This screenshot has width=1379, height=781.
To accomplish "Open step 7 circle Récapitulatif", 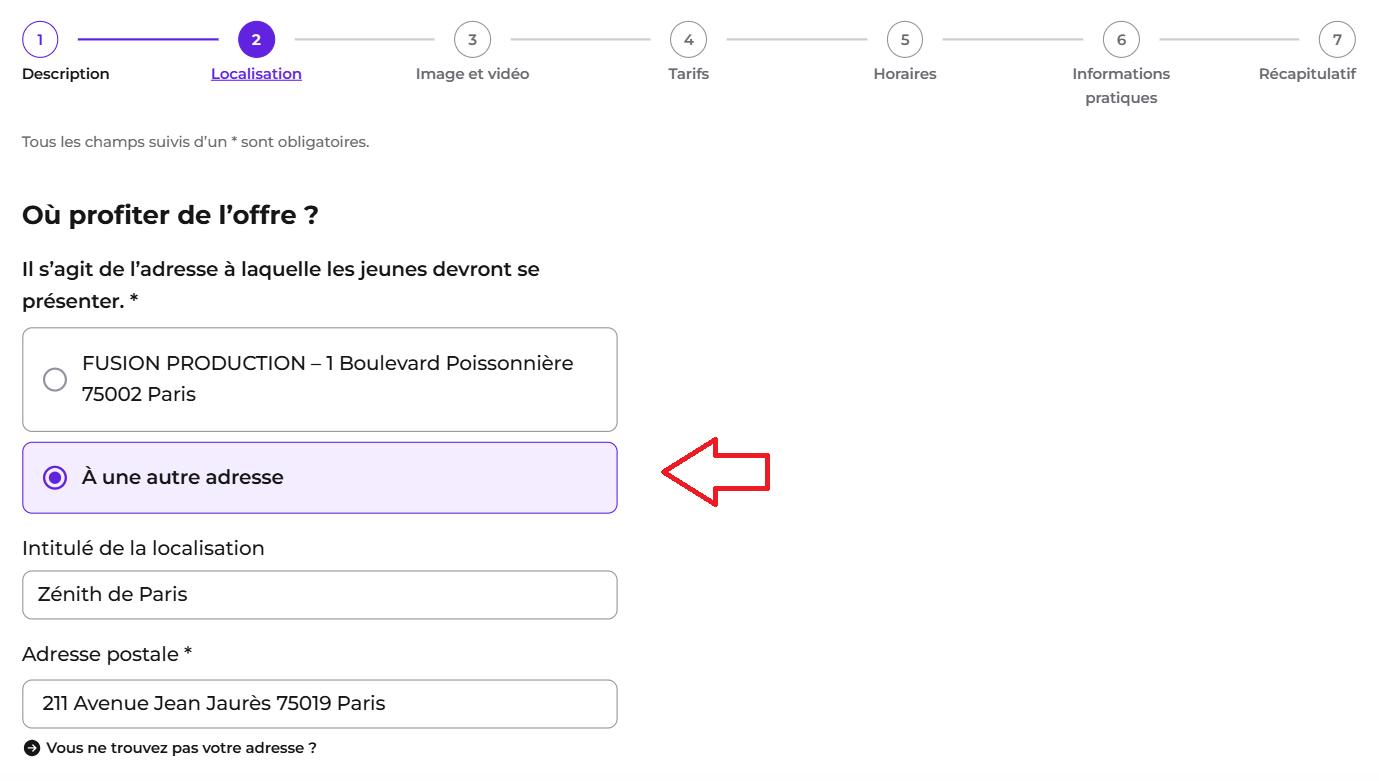I will (x=1337, y=40).
